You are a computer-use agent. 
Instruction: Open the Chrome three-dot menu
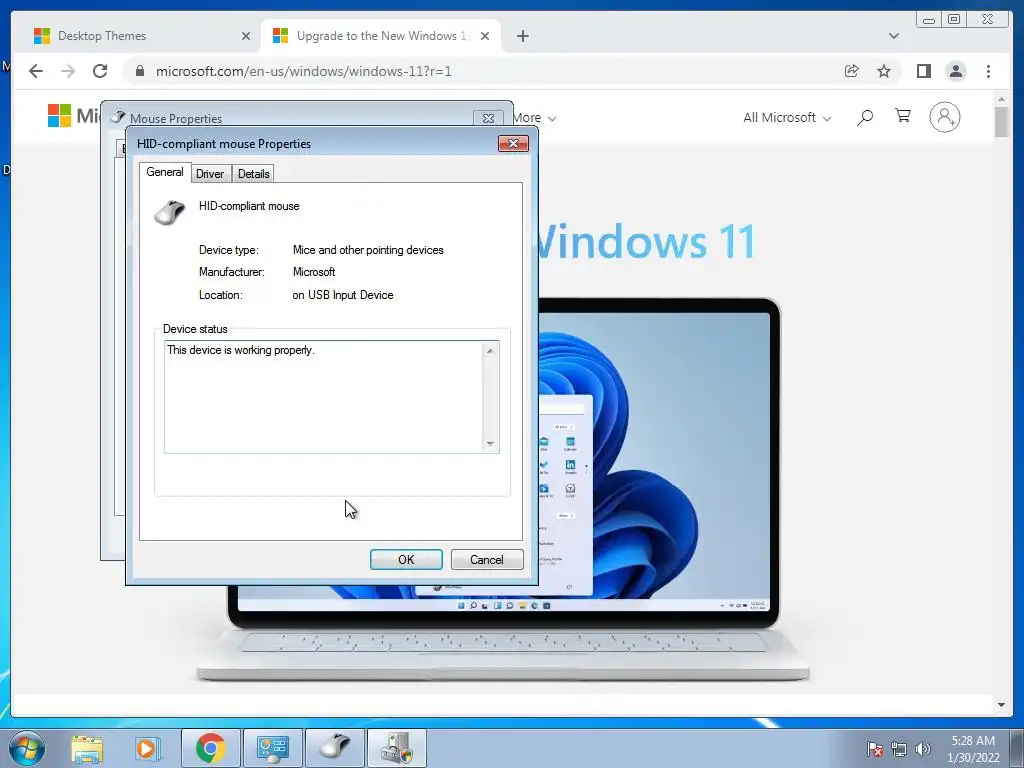click(988, 71)
